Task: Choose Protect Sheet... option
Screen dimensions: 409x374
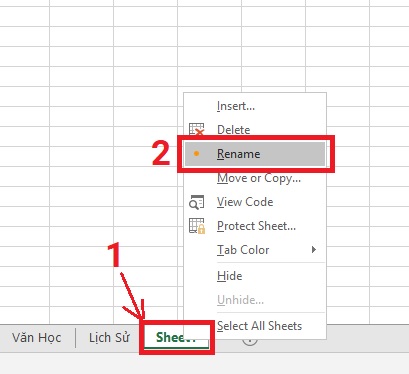Action: pos(254,226)
